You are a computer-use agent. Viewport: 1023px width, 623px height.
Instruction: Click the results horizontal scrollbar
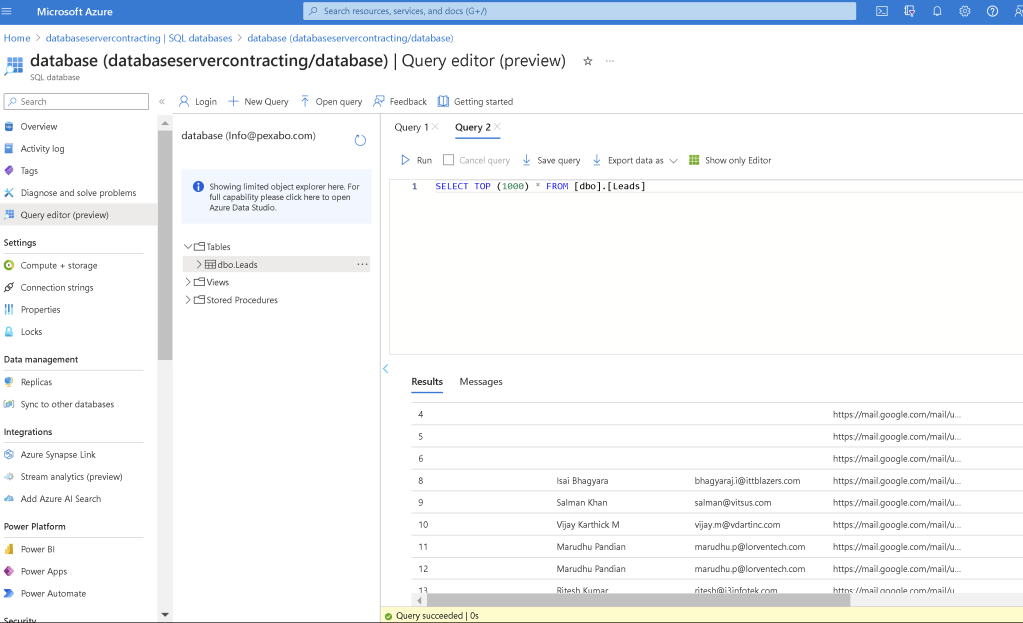pos(638,600)
